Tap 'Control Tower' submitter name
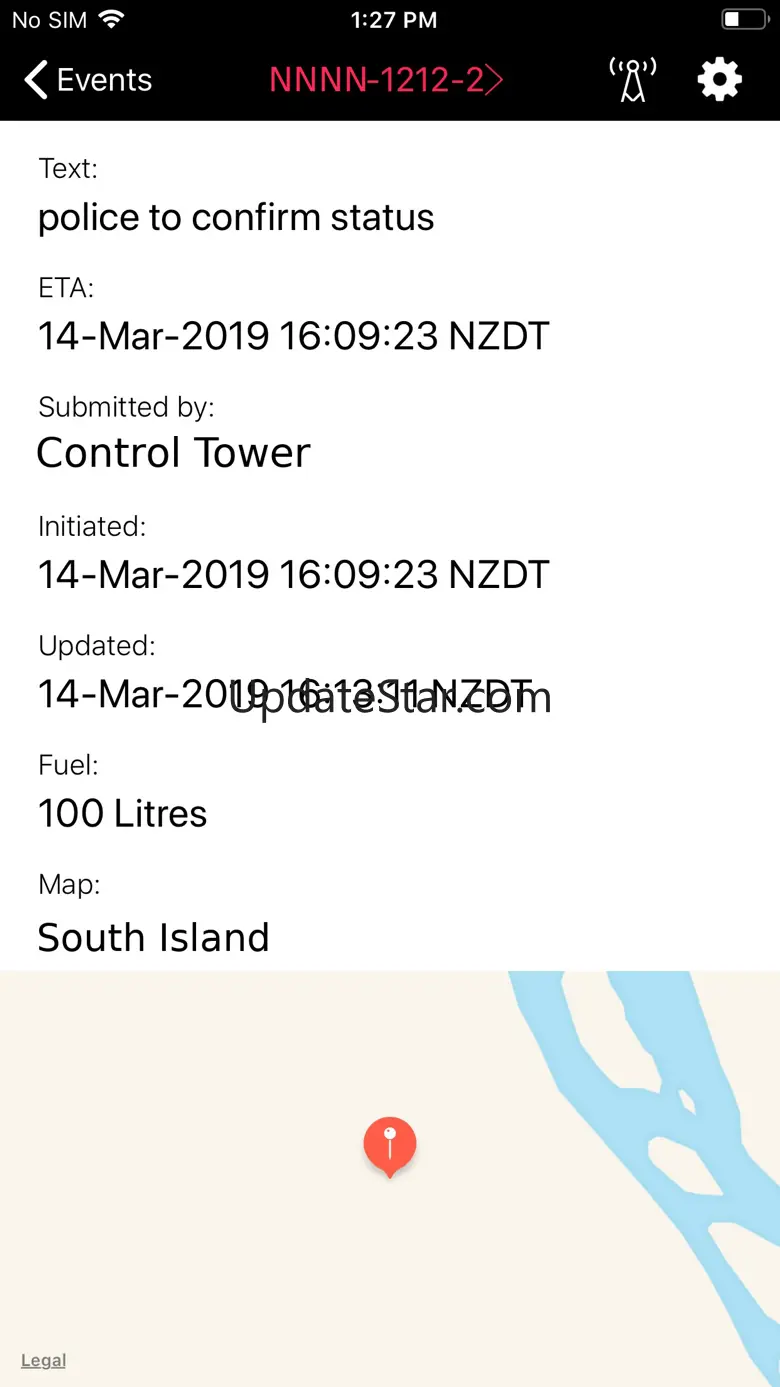Viewport: 780px width, 1387px height. pyautogui.click(x=174, y=453)
